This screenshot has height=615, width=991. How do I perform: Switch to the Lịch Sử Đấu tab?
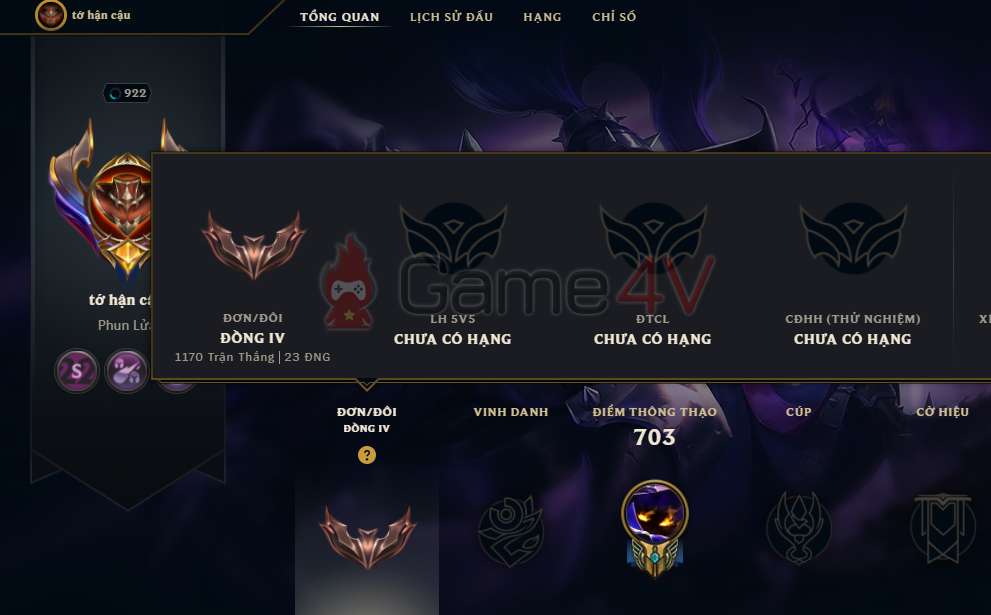[451, 17]
